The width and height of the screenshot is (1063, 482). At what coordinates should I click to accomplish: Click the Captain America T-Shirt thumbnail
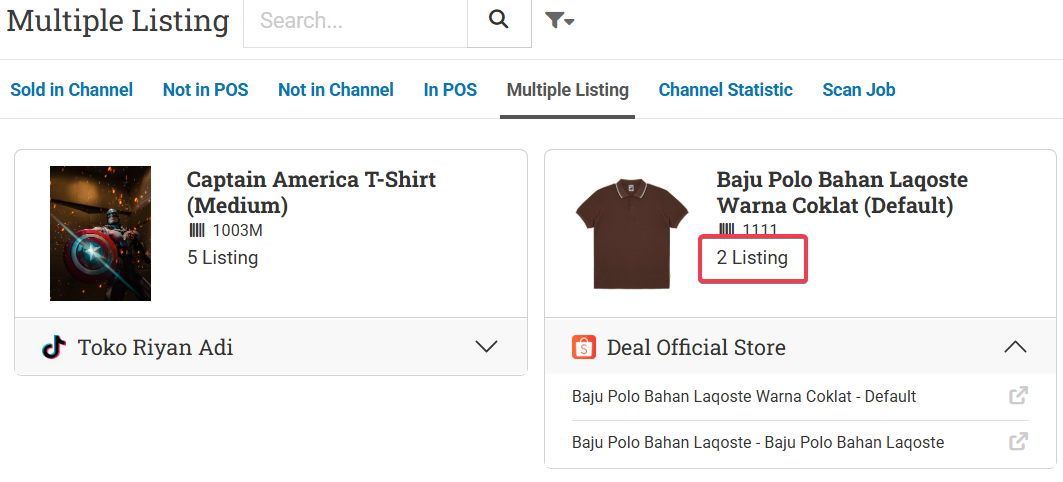pos(100,233)
